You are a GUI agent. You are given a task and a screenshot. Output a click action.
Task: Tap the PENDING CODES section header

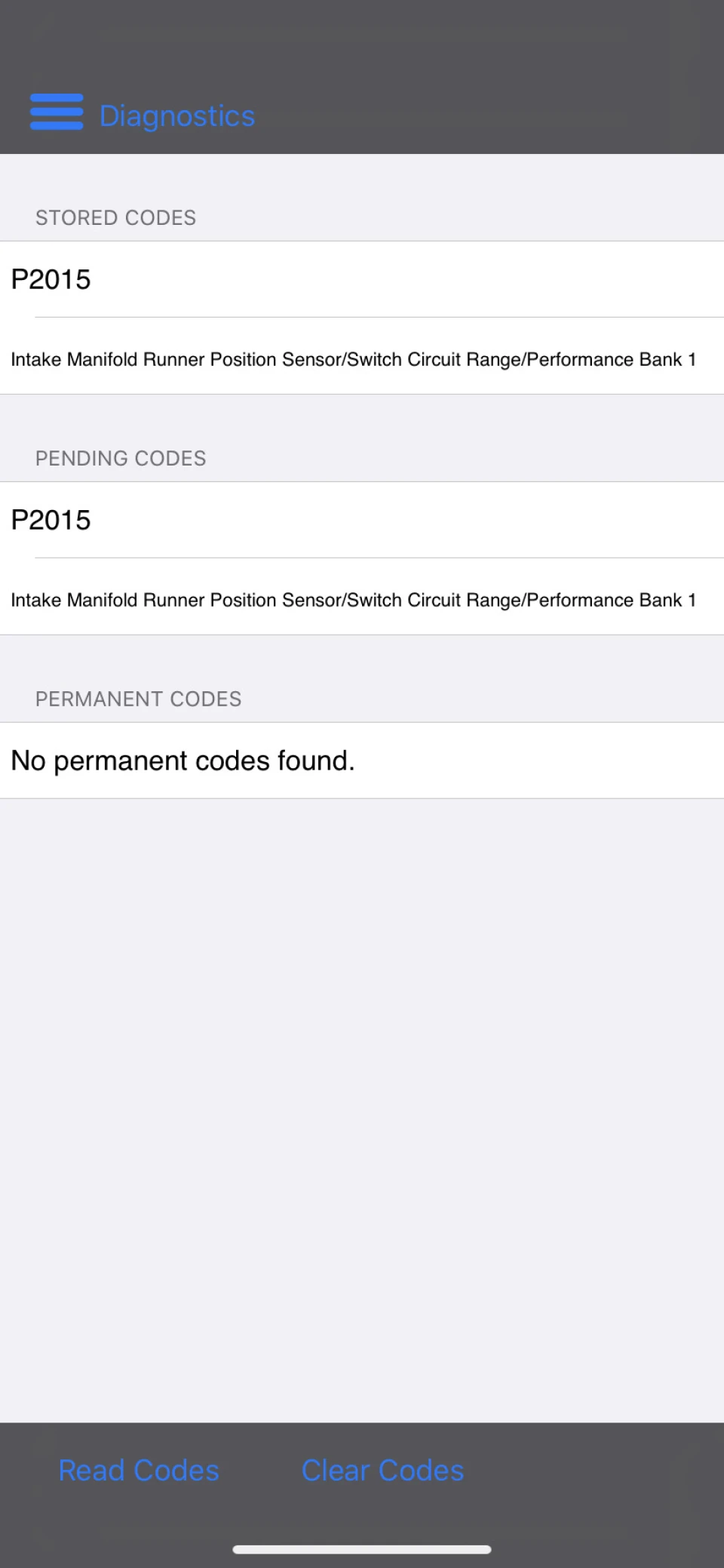tap(121, 458)
